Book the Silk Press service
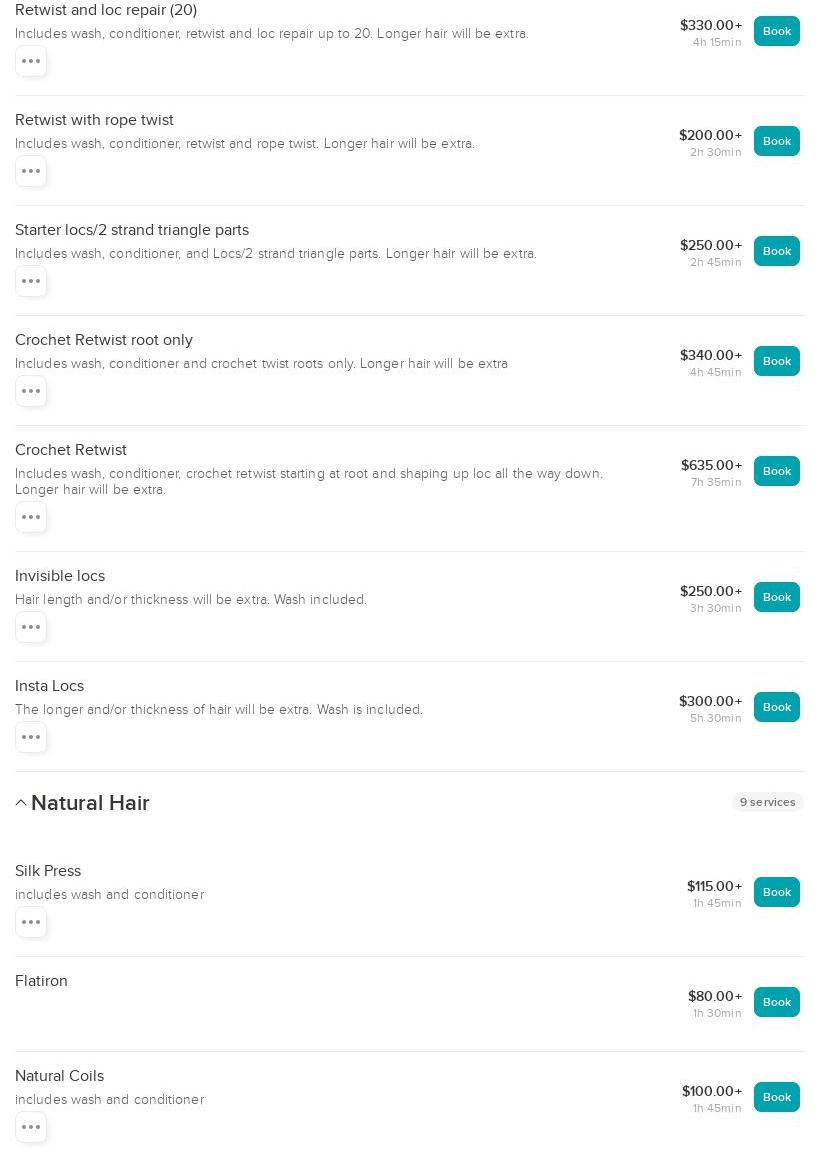The width and height of the screenshot is (819, 1161). click(776, 892)
